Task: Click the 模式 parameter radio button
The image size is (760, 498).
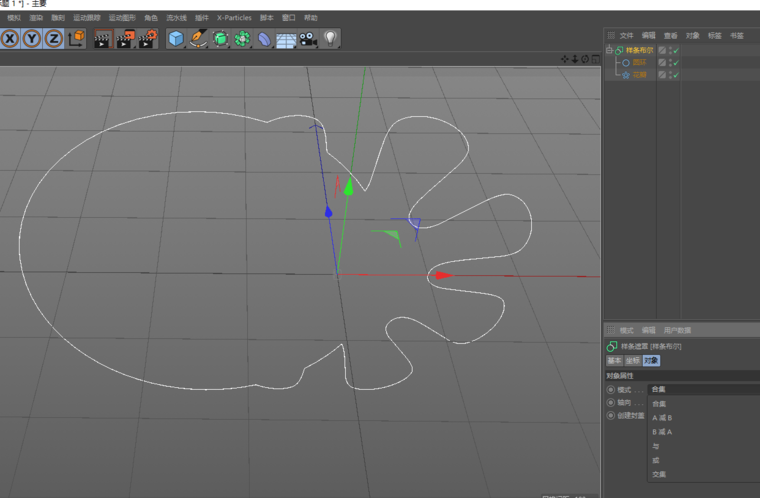Action: click(611, 389)
